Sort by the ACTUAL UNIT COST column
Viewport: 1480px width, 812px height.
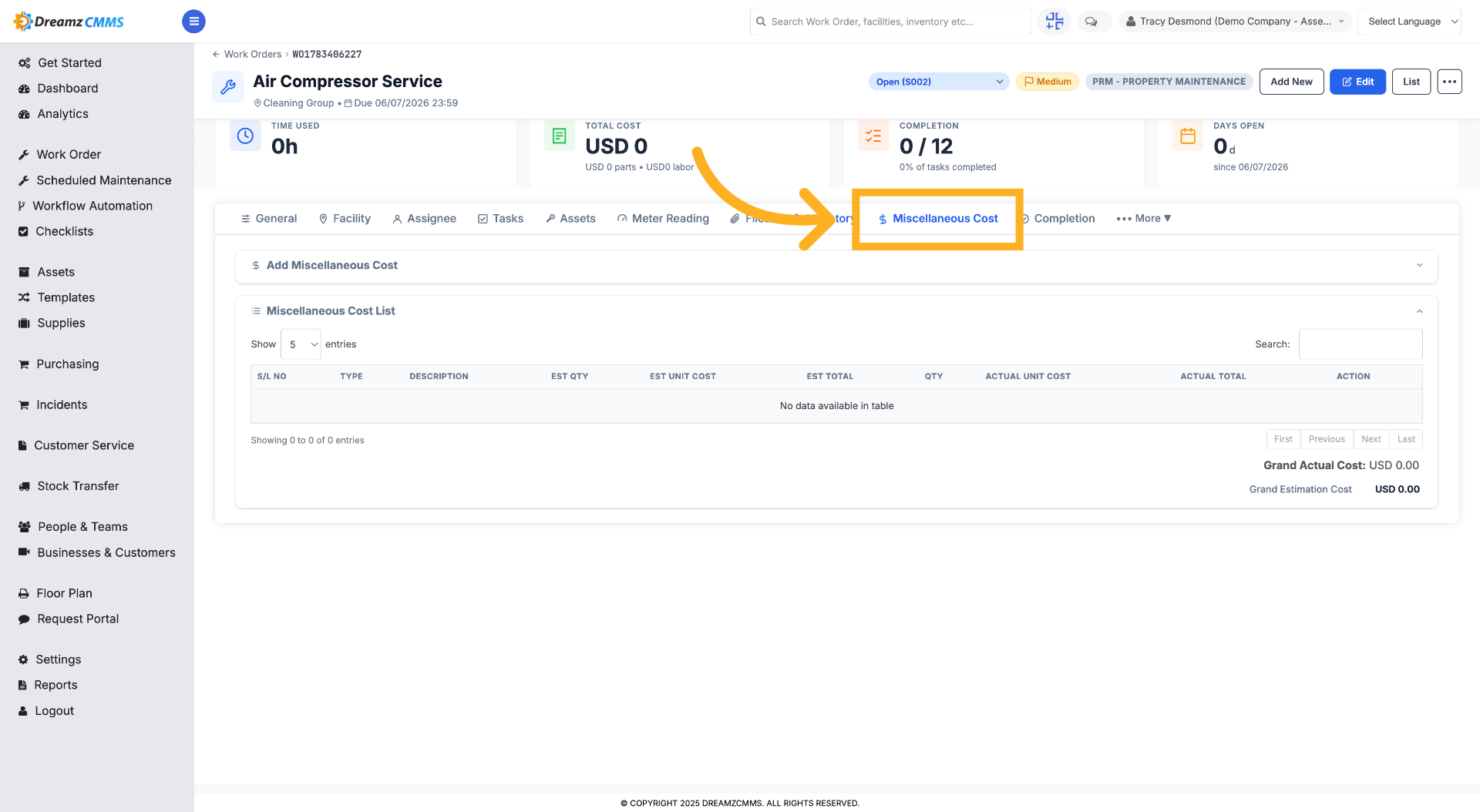[1028, 377]
